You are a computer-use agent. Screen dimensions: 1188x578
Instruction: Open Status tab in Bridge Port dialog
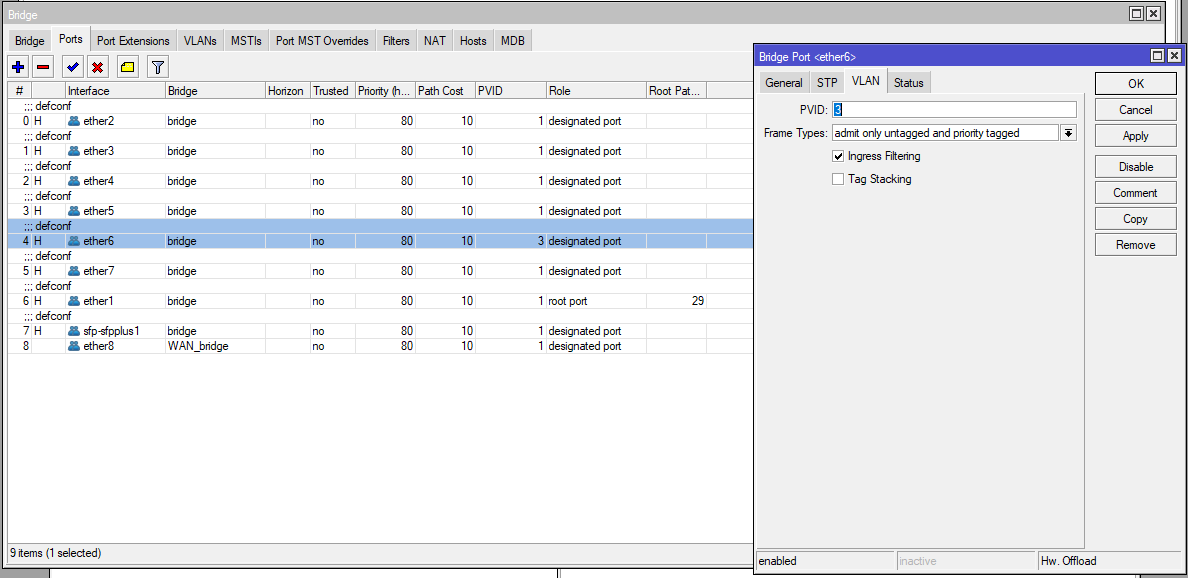tap(908, 83)
